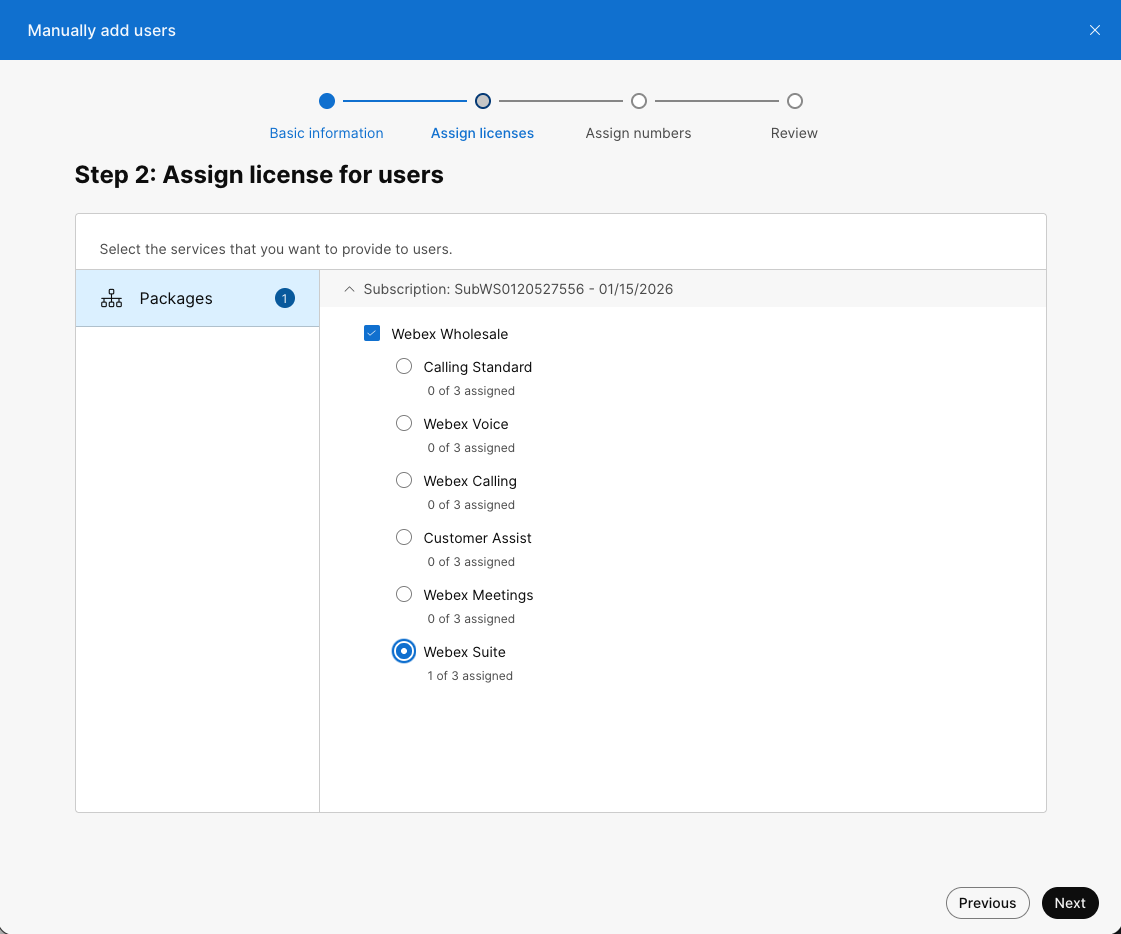The width and height of the screenshot is (1121, 934).
Task: Select the Webex Meetings license option
Action: (404, 594)
